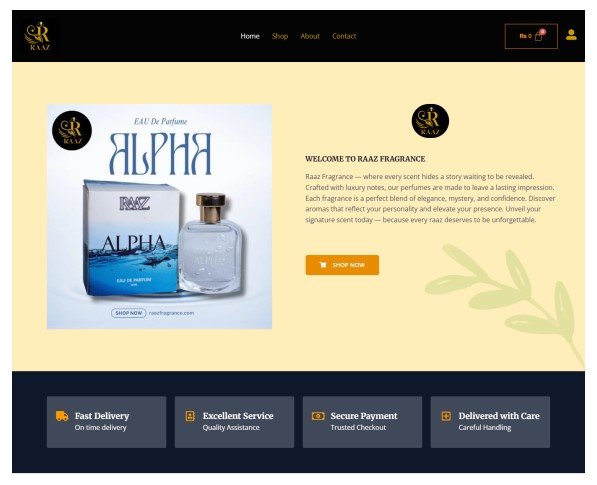Open the user account icon
Screen dimensions: 597x485
pos(571,35)
